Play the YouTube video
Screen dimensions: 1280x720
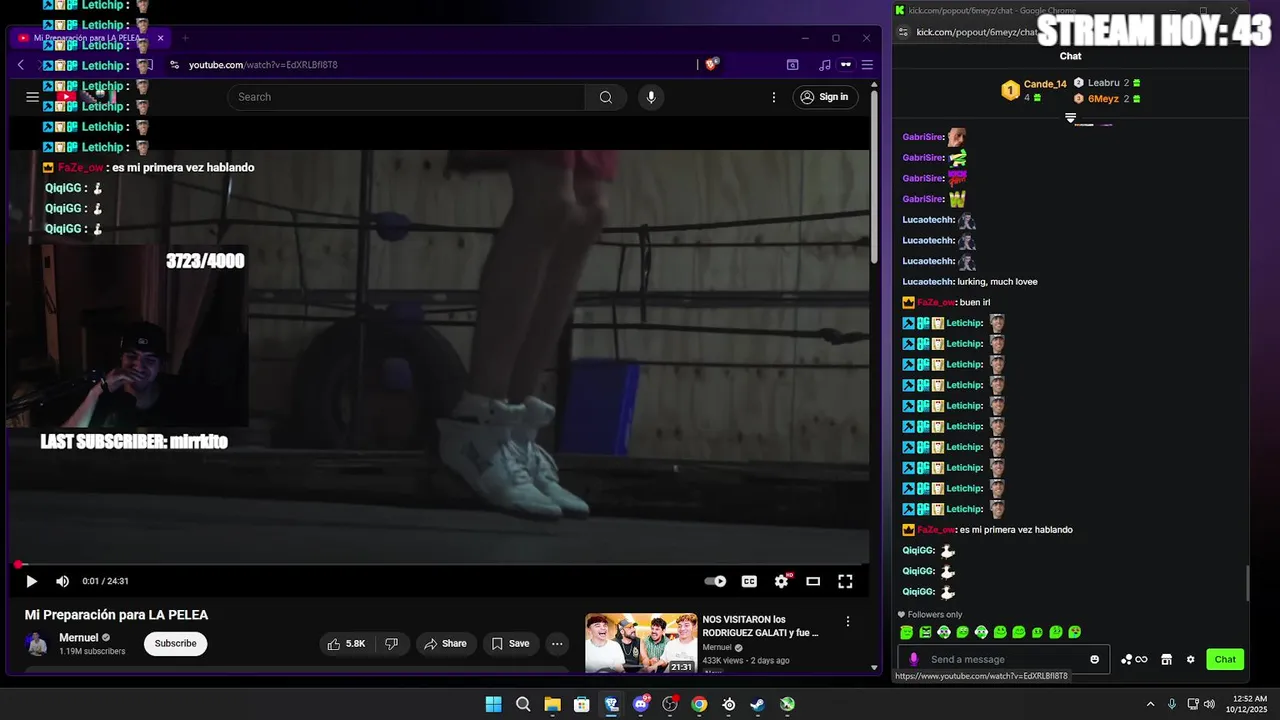coord(31,581)
